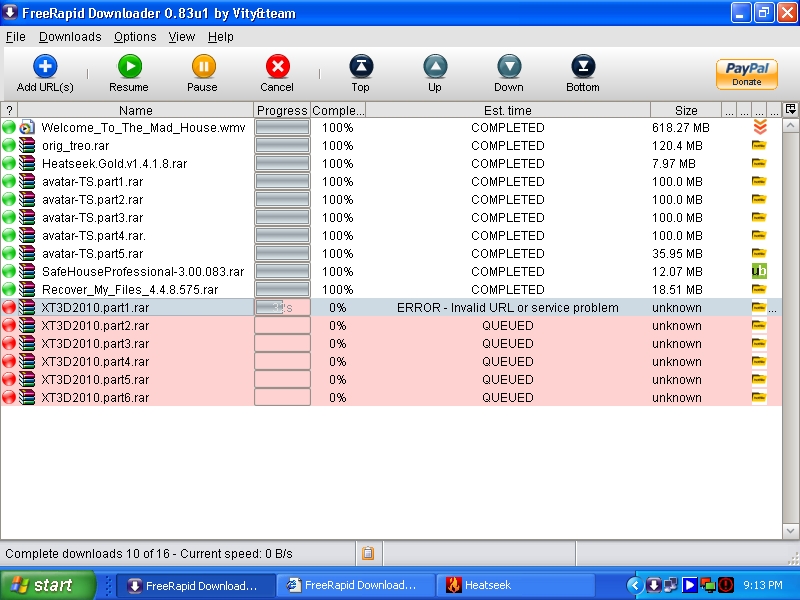The height and width of the screenshot is (600, 800).
Task: Click the Down arrow toolbar icon
Action: click(509, 67)
